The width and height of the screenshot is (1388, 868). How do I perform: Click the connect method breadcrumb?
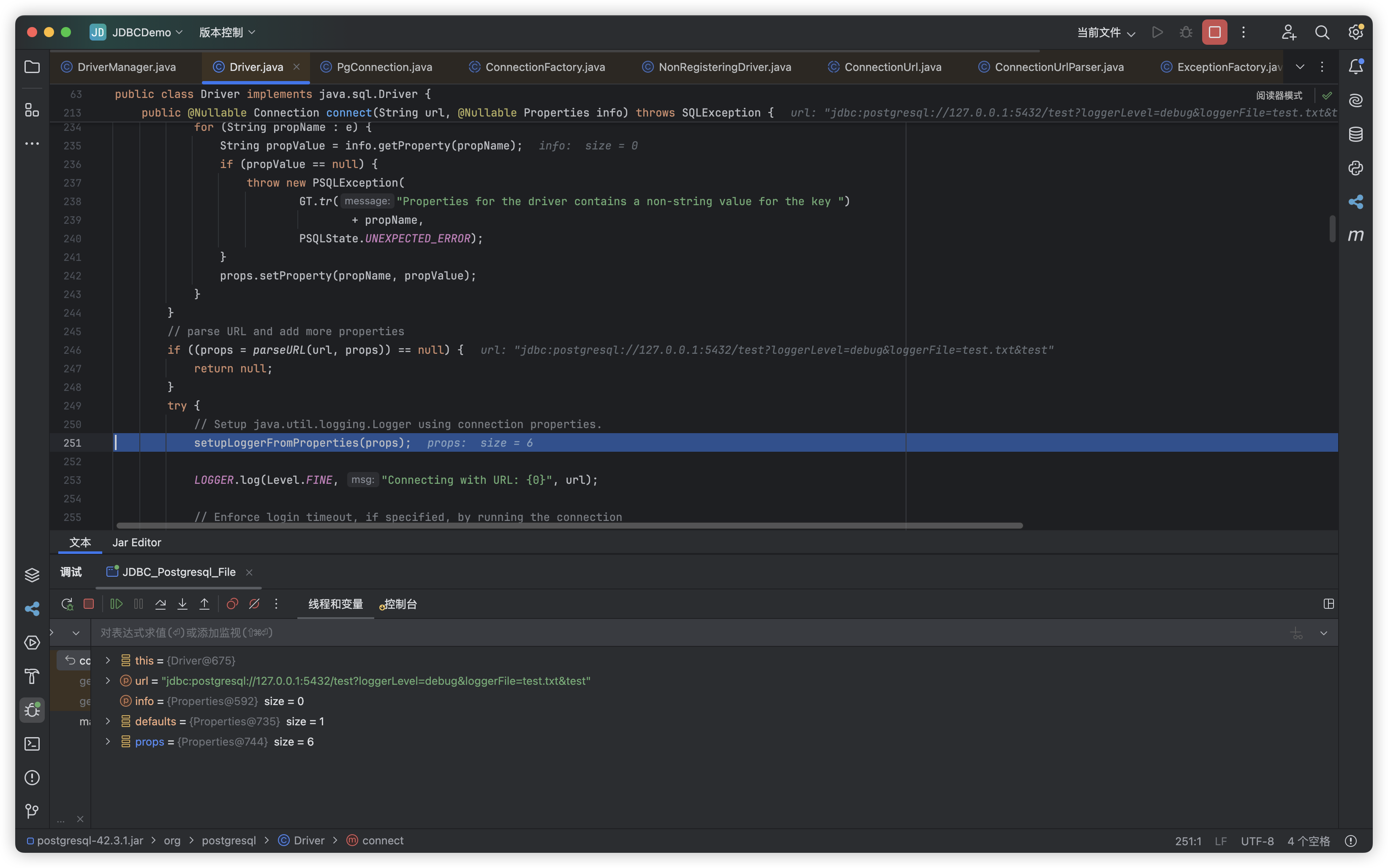(x=375, y=841)
